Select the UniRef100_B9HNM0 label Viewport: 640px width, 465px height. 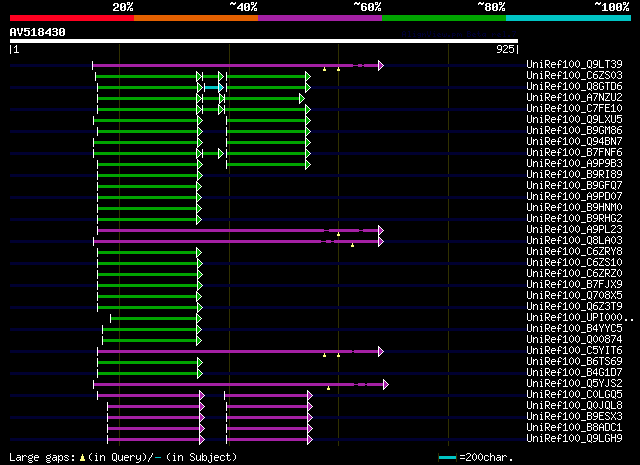coord(574,208)
